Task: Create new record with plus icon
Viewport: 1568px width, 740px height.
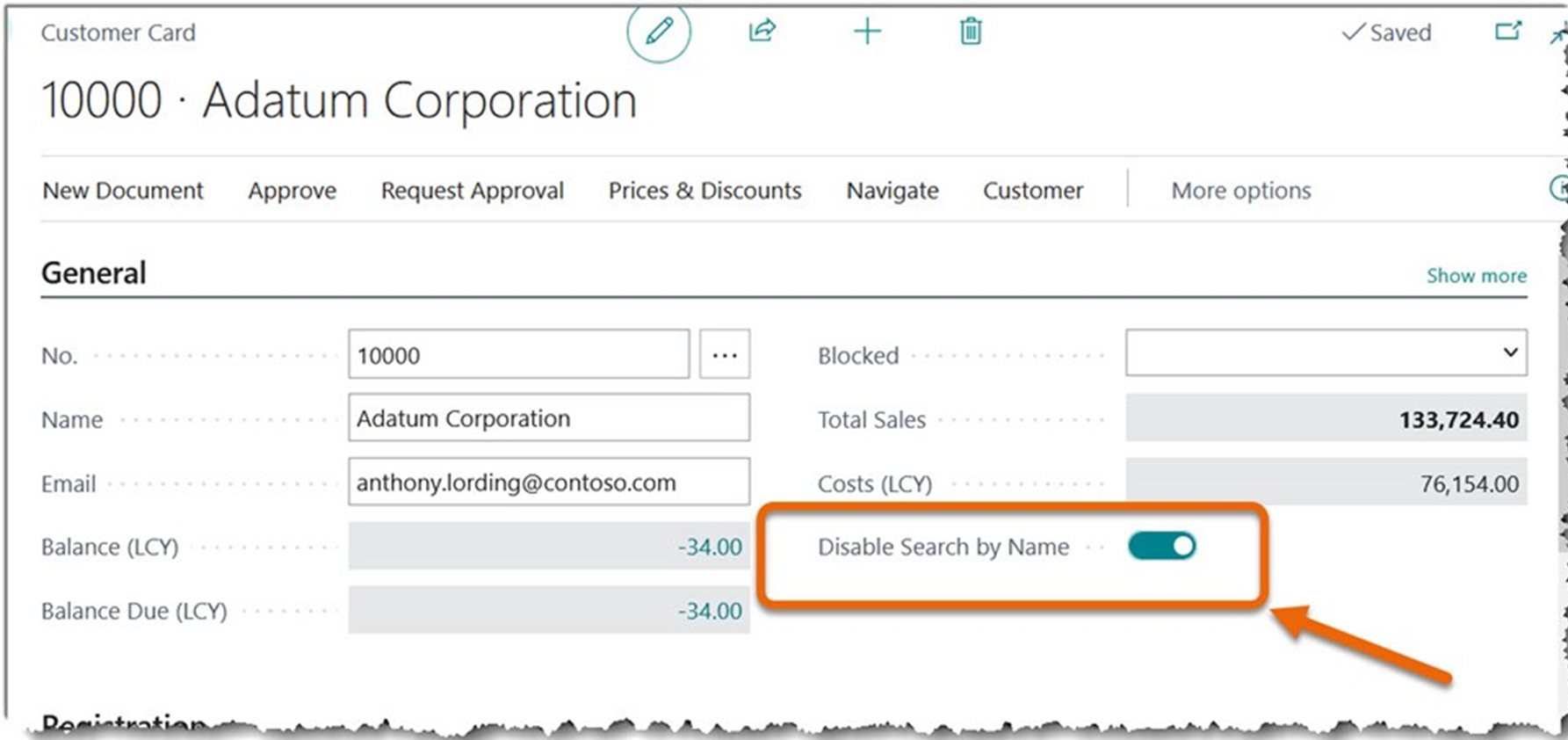Action: point(867,32)
